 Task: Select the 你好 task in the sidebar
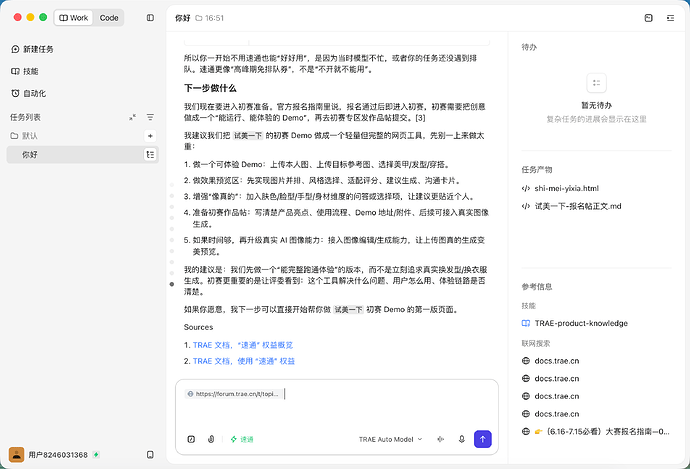[x=82, y=154]
